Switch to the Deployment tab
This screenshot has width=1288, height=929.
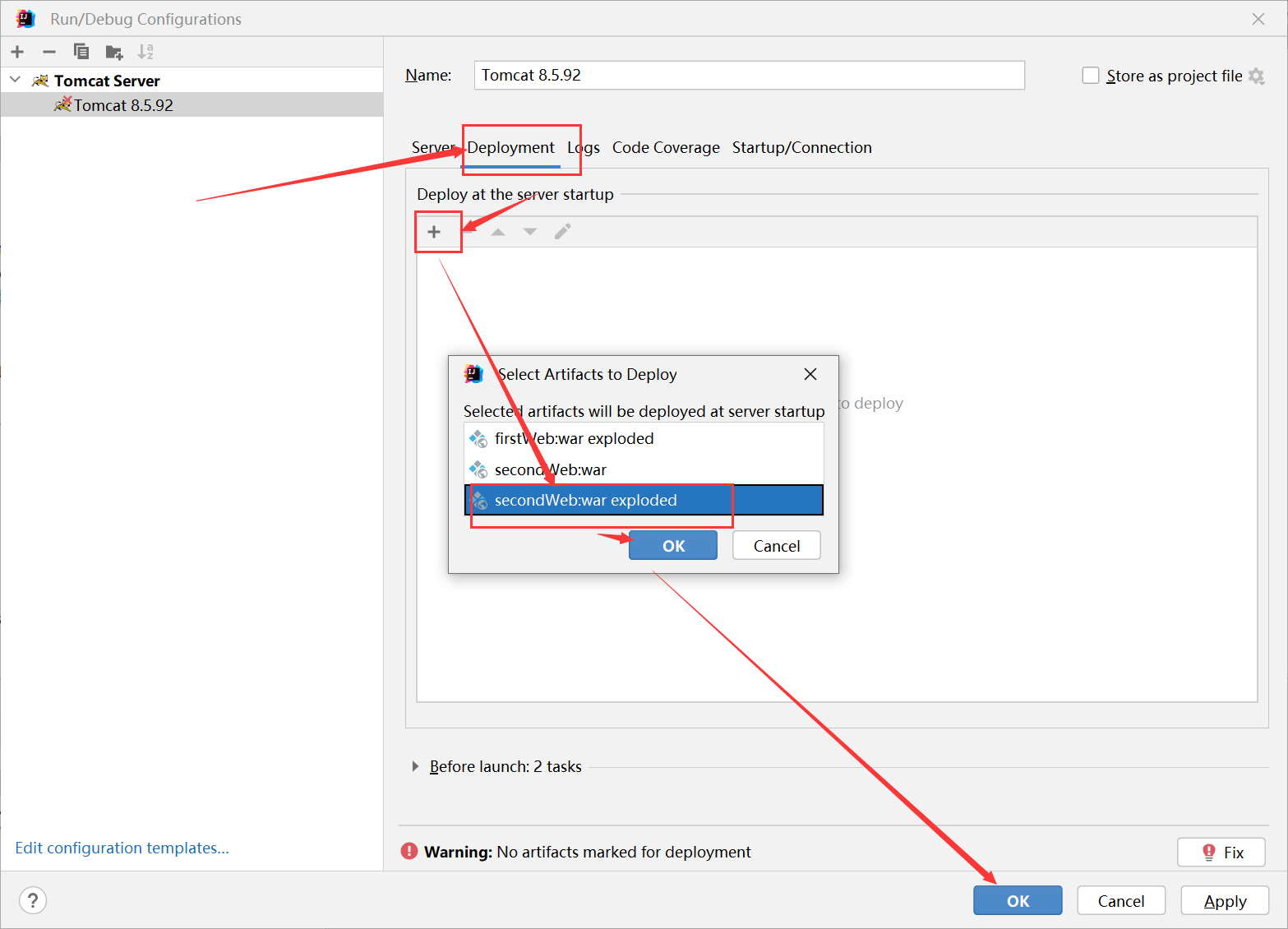point(511,147)
